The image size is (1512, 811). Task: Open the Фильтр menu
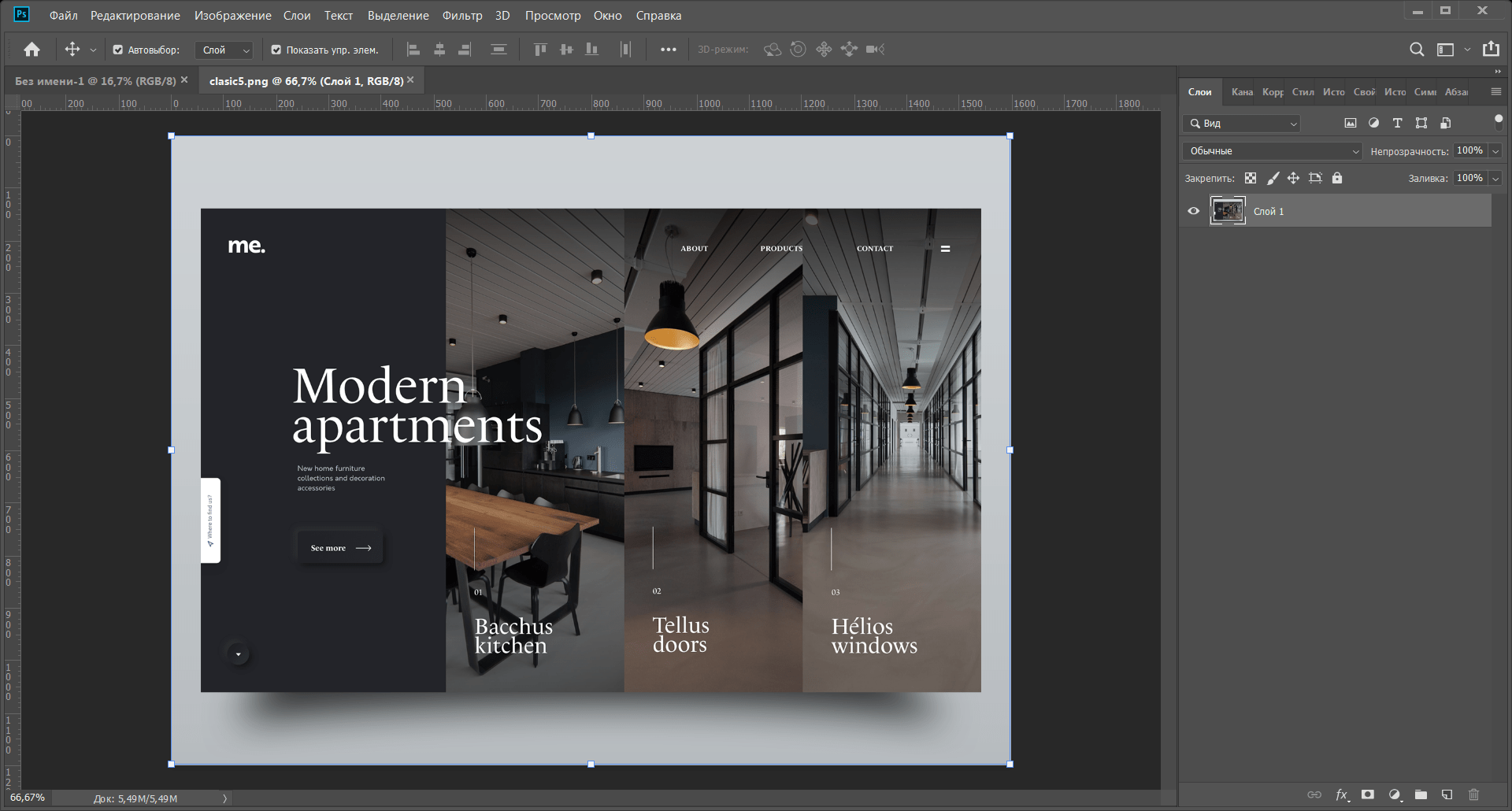tap(461, 16)
